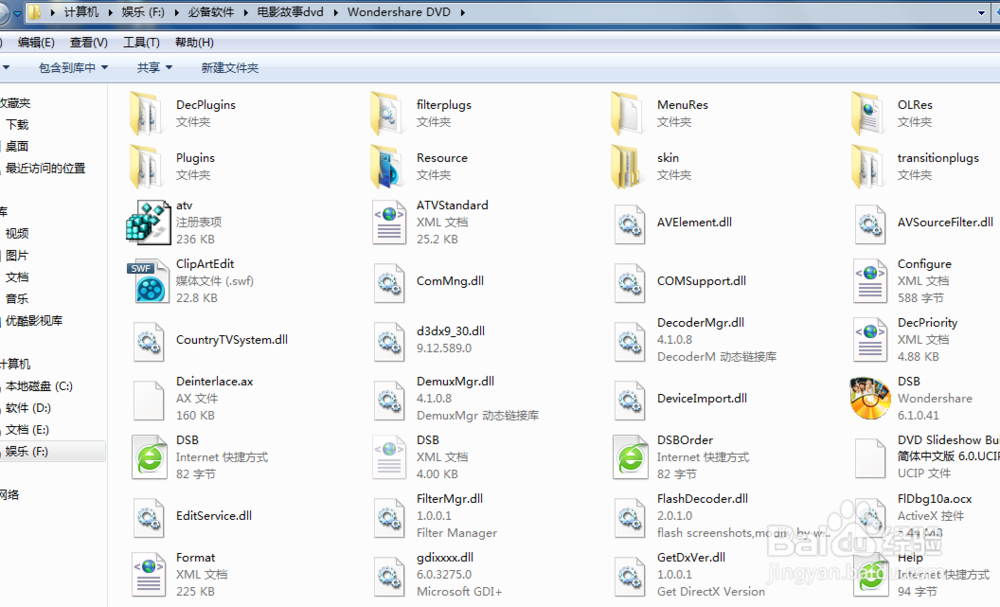Select the ATVStandard XML file icon
Screen dimensions: 1000x607
(x=389, y=223)
